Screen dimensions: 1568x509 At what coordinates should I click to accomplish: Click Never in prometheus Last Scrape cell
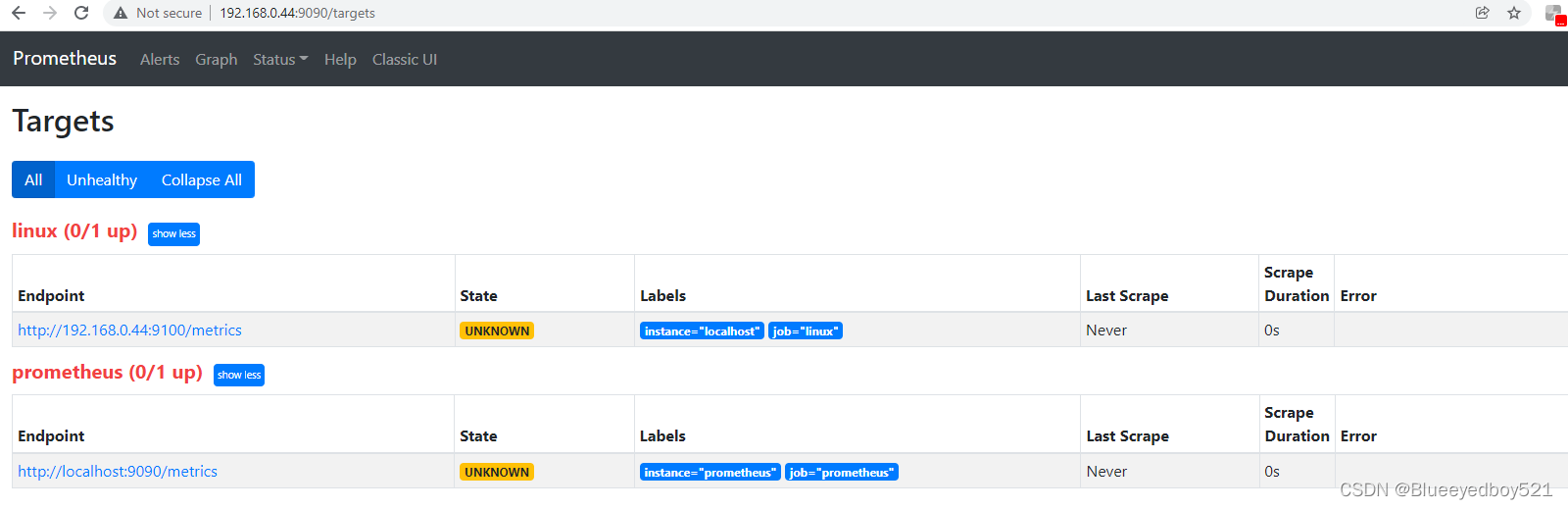tap(1106, 472)
